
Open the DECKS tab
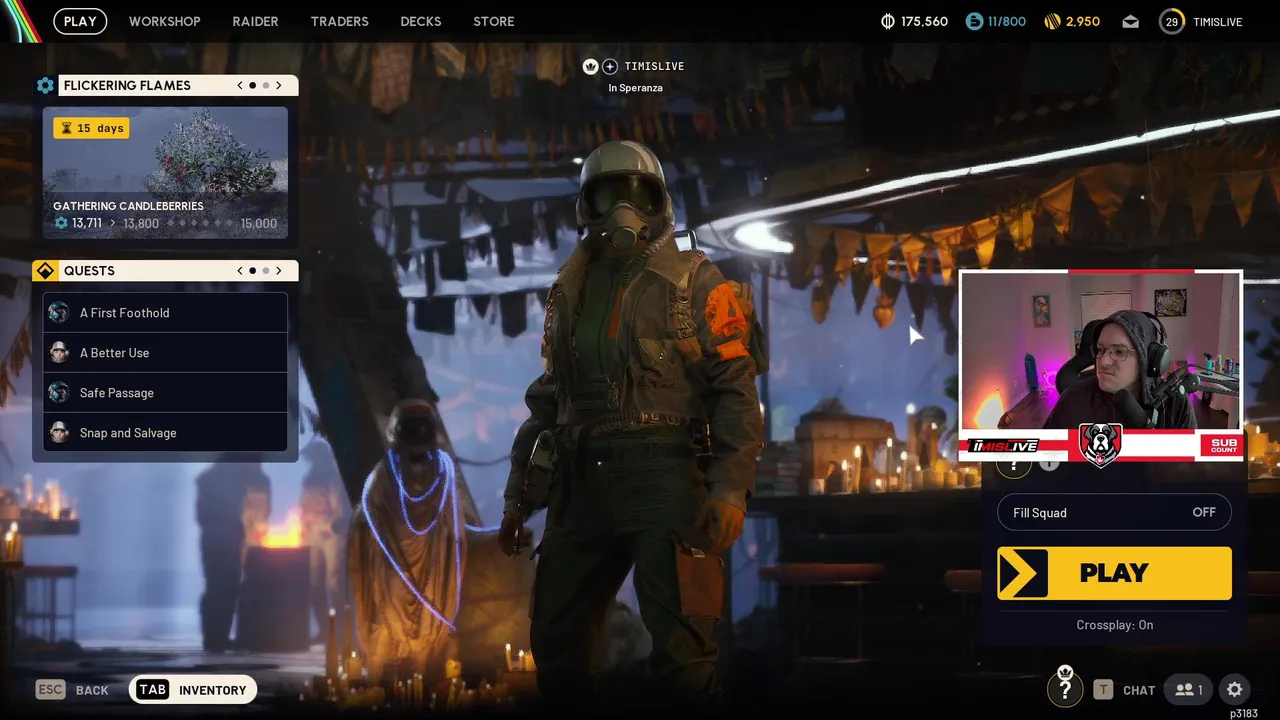[x=421, y=21]
